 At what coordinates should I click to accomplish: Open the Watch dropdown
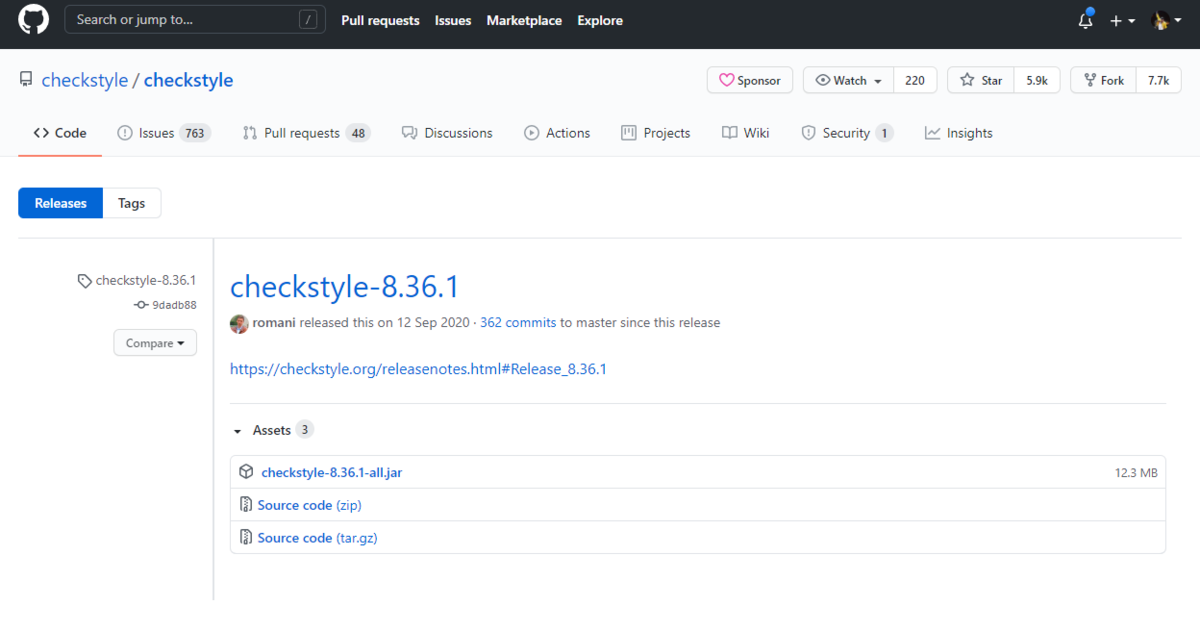pyautogui.click(x=847, y=80)
